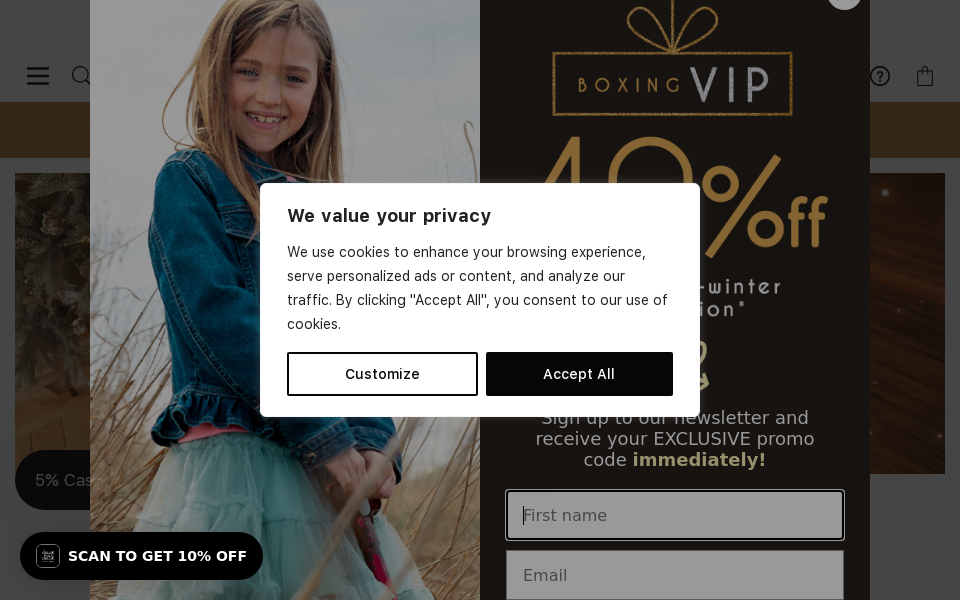The width and height of the screenshot is (960, 600).
Task: Click the Customize cookies button
Action: pyautogui.click(x=382, y=374)
